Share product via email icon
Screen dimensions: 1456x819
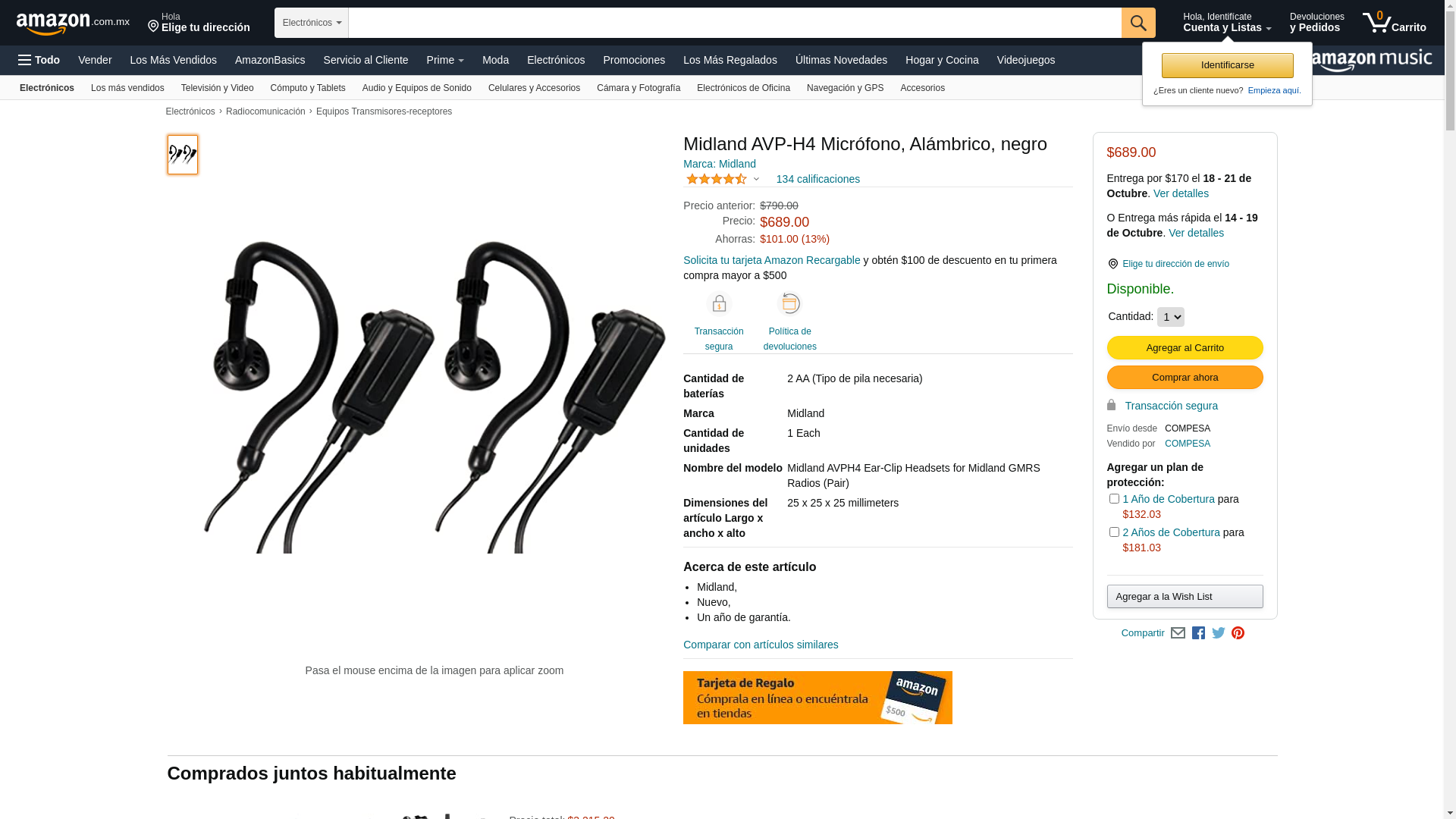click(x=1178, y=633)
